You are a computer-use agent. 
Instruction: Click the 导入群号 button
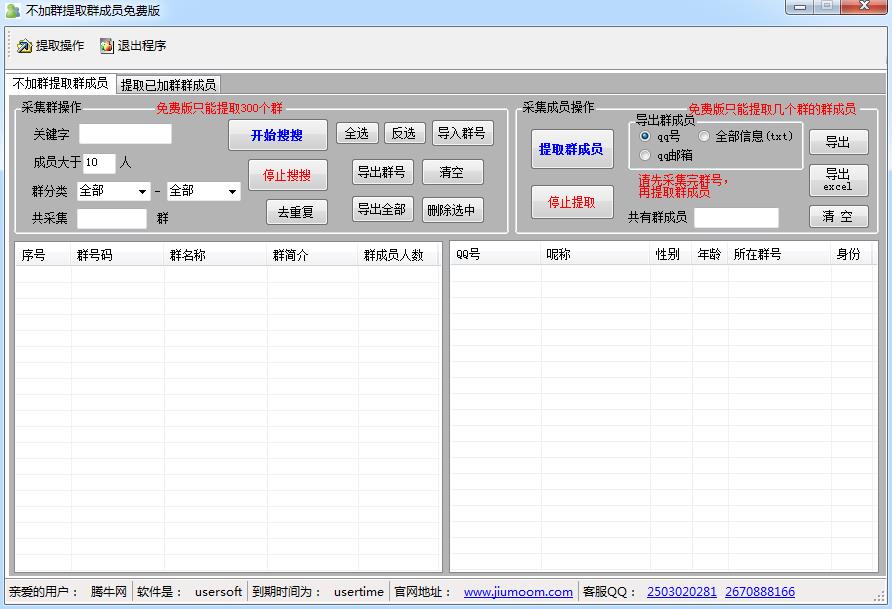point(462,133)
